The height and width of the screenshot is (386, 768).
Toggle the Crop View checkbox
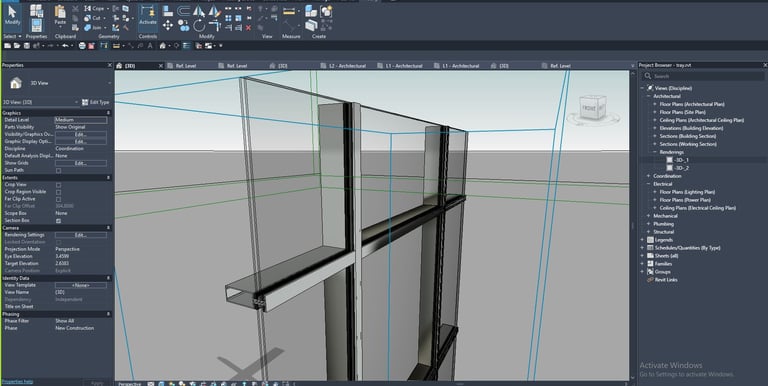(x=58, y=185)
